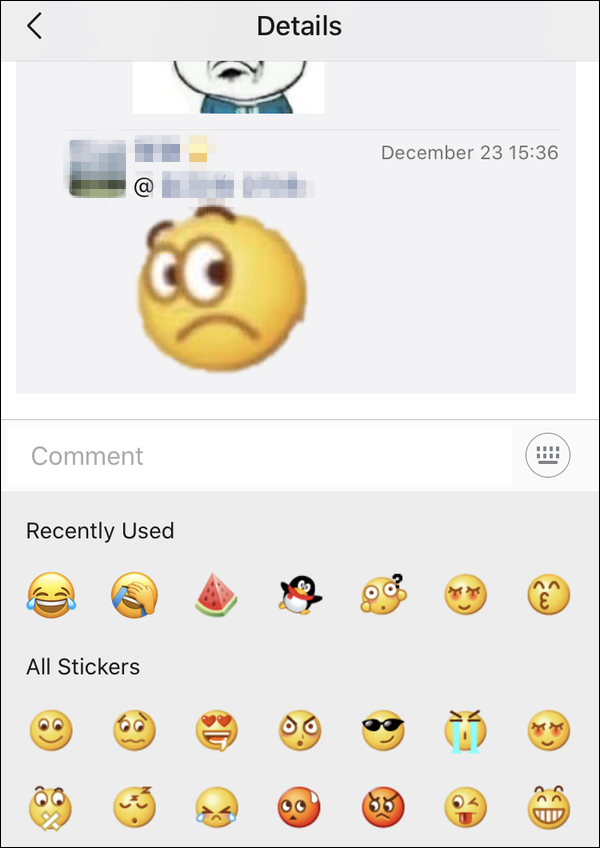This screenshot has width=600, height=848.
Task: Open the commenter's blurred avatar
Action: pyautogui.click(x=97, y=168)
